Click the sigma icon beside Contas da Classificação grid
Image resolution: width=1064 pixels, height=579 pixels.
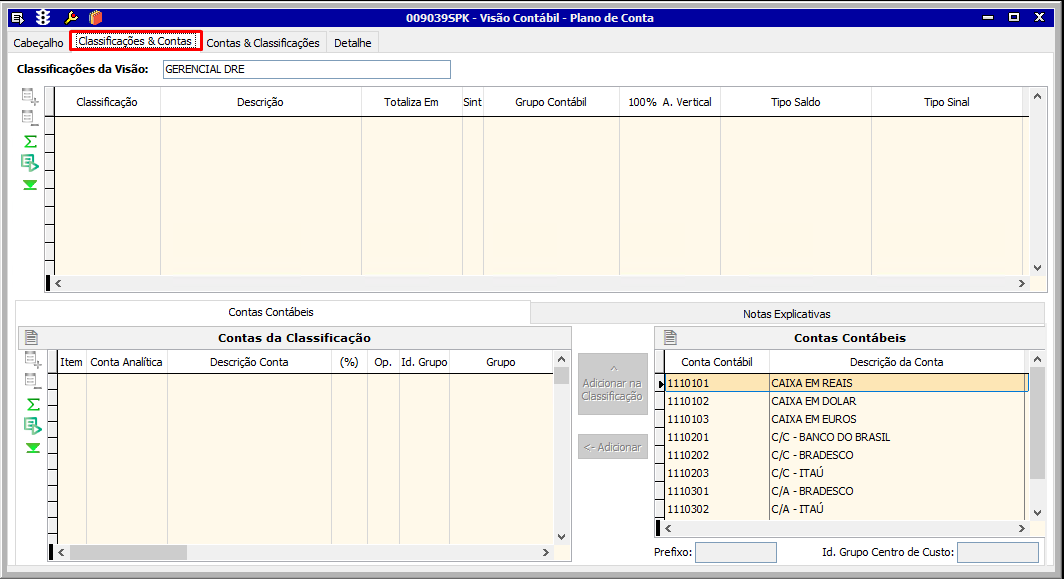click(33, 404)
